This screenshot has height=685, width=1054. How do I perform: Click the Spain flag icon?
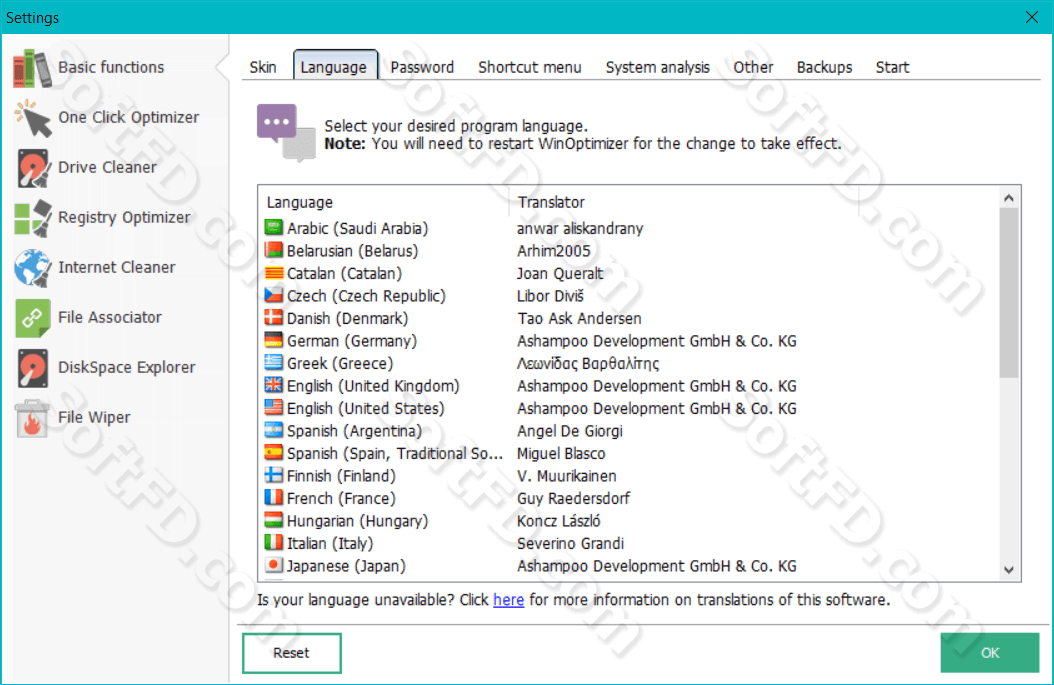pos(274,453)
